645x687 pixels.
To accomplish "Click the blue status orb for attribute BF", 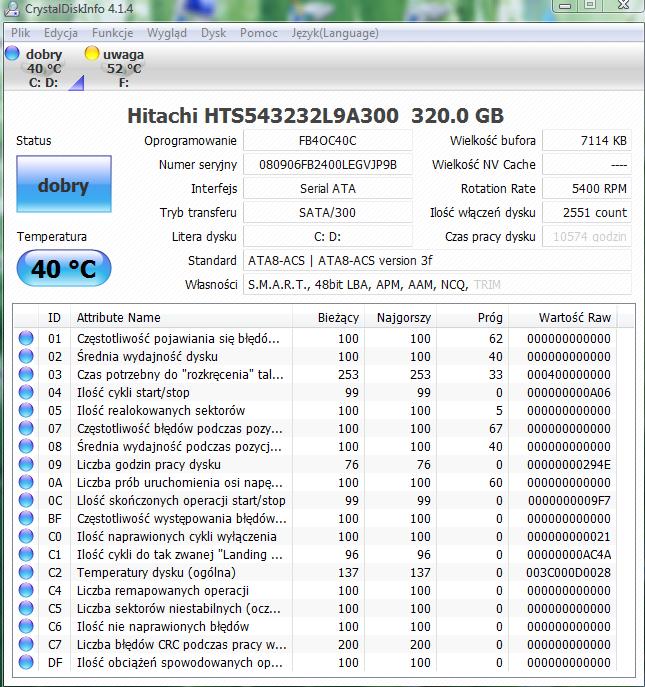I will (x=26, y=518).
